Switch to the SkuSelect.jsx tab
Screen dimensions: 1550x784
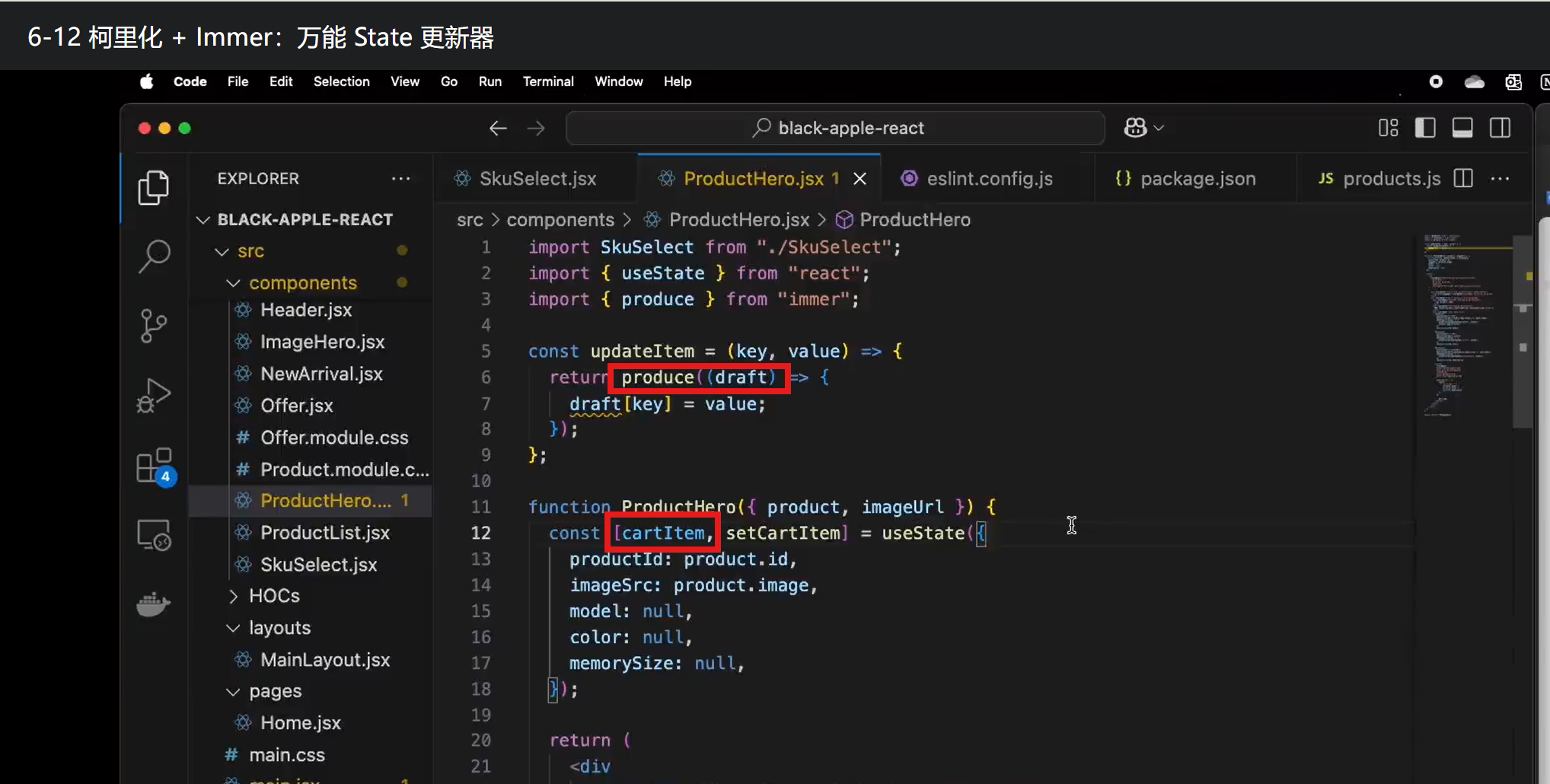(x=537, y=179)
